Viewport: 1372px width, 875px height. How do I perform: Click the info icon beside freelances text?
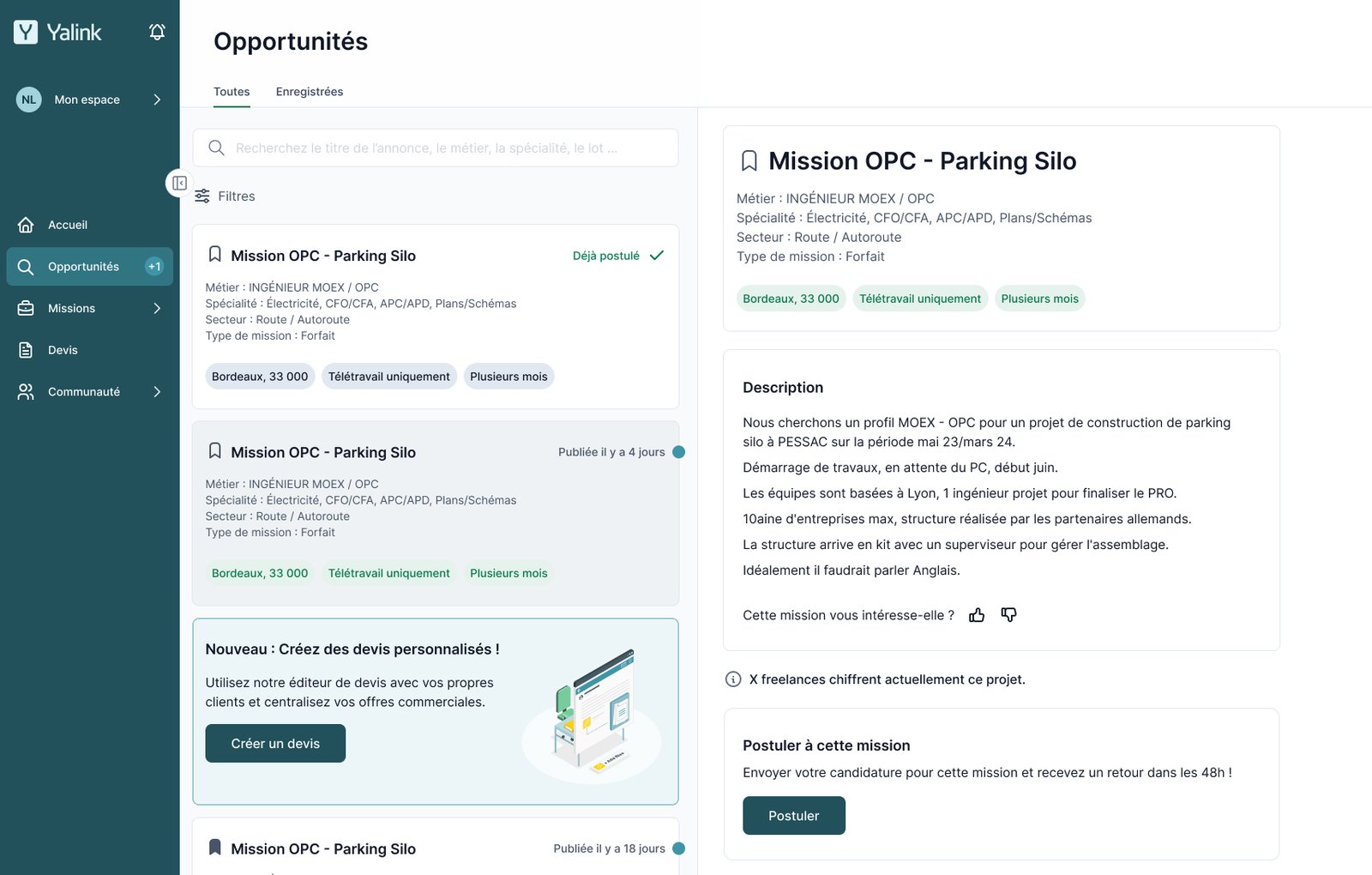point(733,679)
